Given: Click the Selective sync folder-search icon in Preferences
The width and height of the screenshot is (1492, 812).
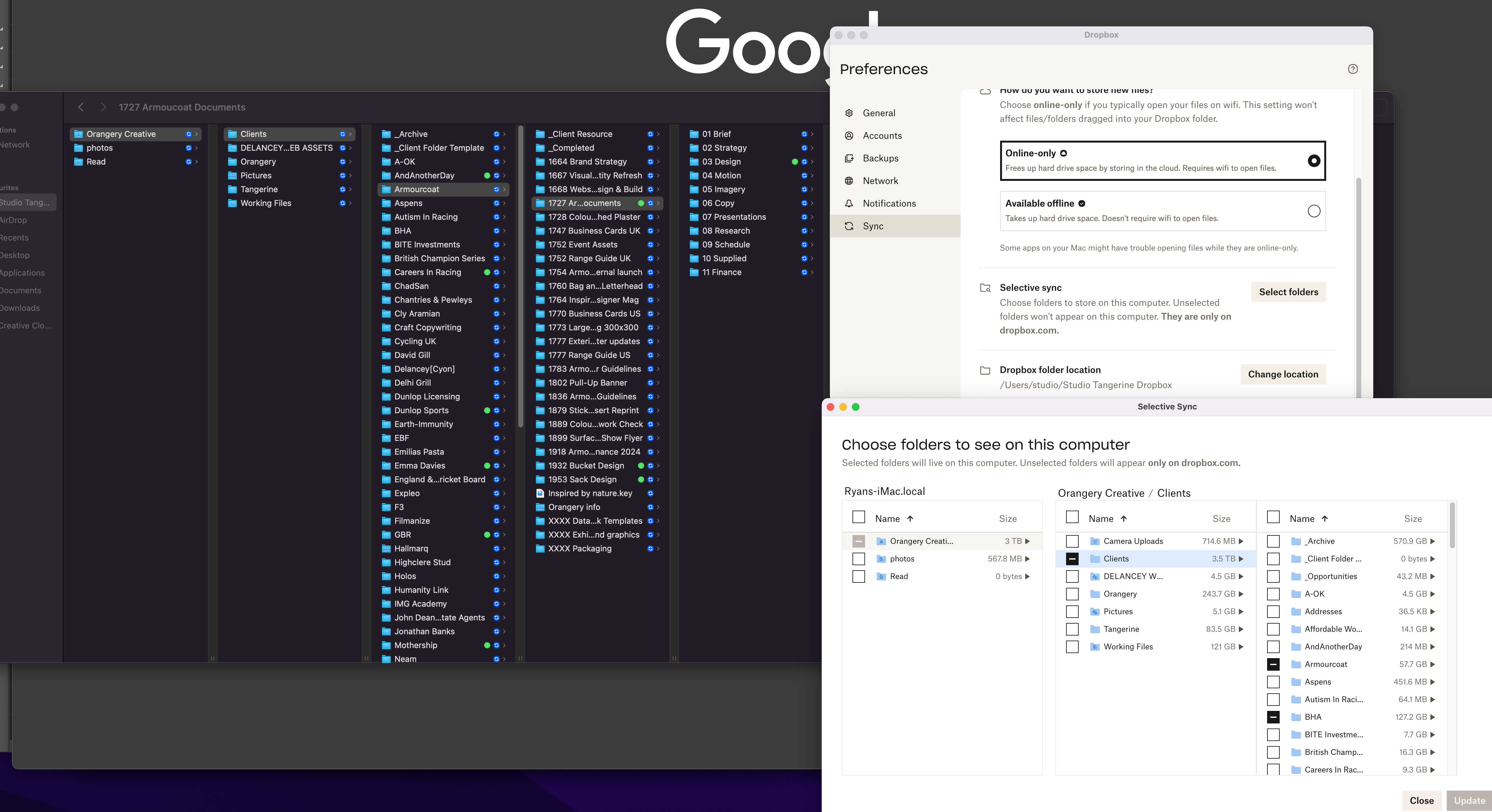Looking at the screenshot, I should [x=985, y=288].
